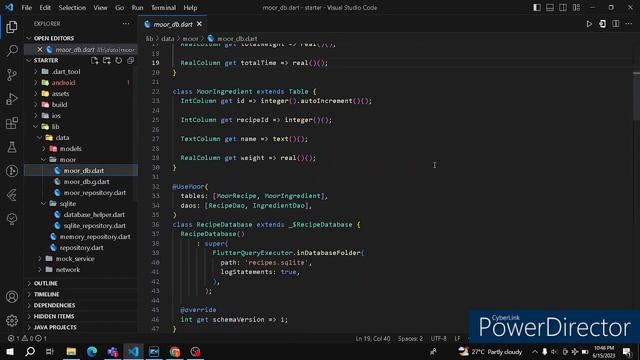Click the editor vertical scrollbar
640x360 pixels.
coord(636,96)
